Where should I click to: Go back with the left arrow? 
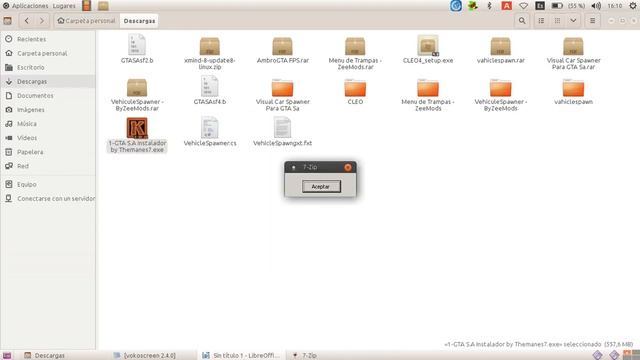(27, 21)
